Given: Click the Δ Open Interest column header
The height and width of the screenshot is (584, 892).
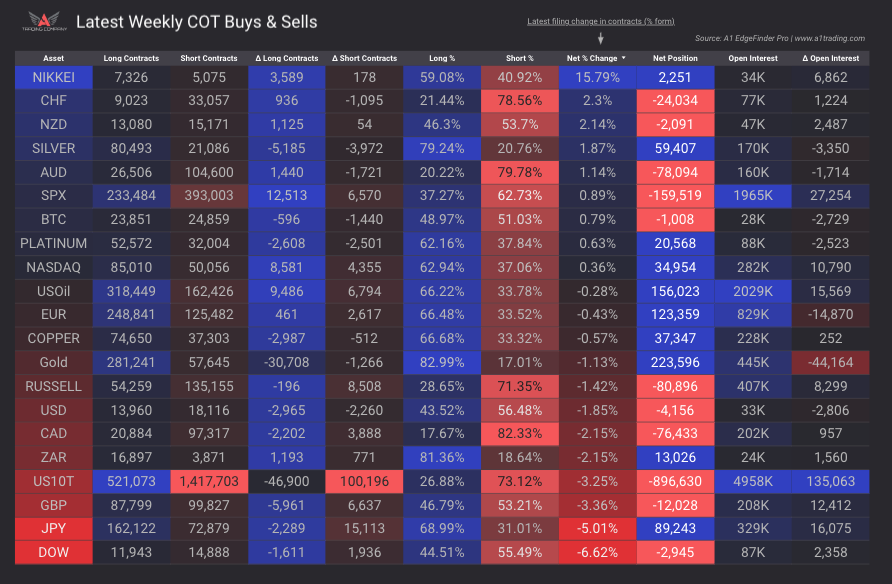Looking at the screenshot, I should tap(831, 58).
